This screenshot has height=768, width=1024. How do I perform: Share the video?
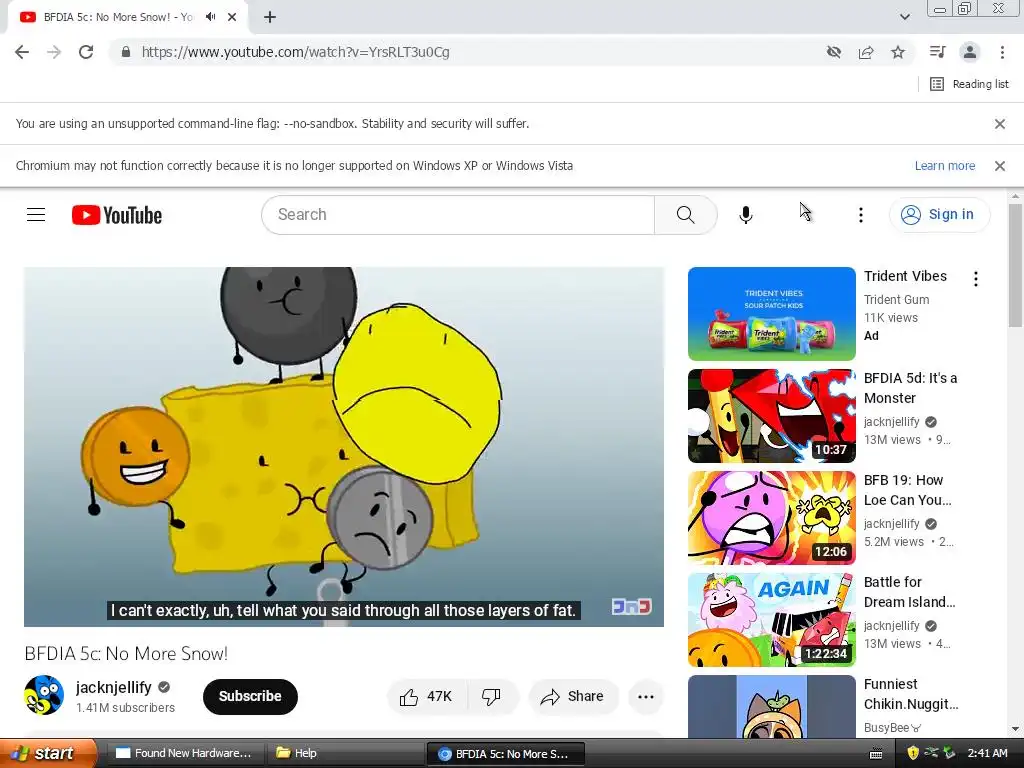572,696
